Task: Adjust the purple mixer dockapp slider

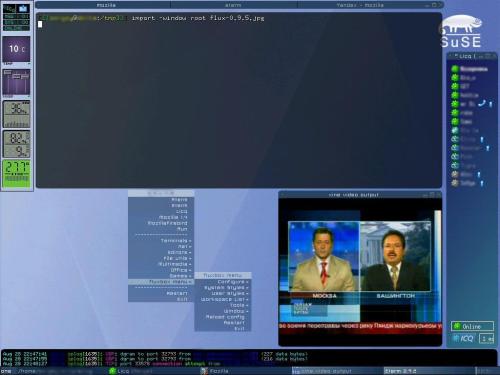Action: pos(16,83)
